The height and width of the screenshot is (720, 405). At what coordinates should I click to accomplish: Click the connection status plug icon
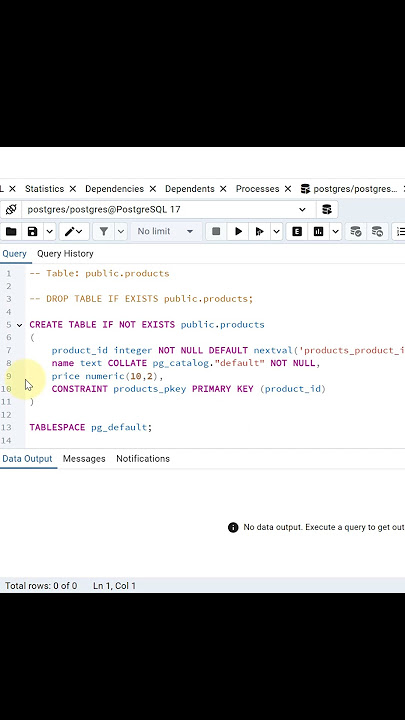[x=11, y=210]
